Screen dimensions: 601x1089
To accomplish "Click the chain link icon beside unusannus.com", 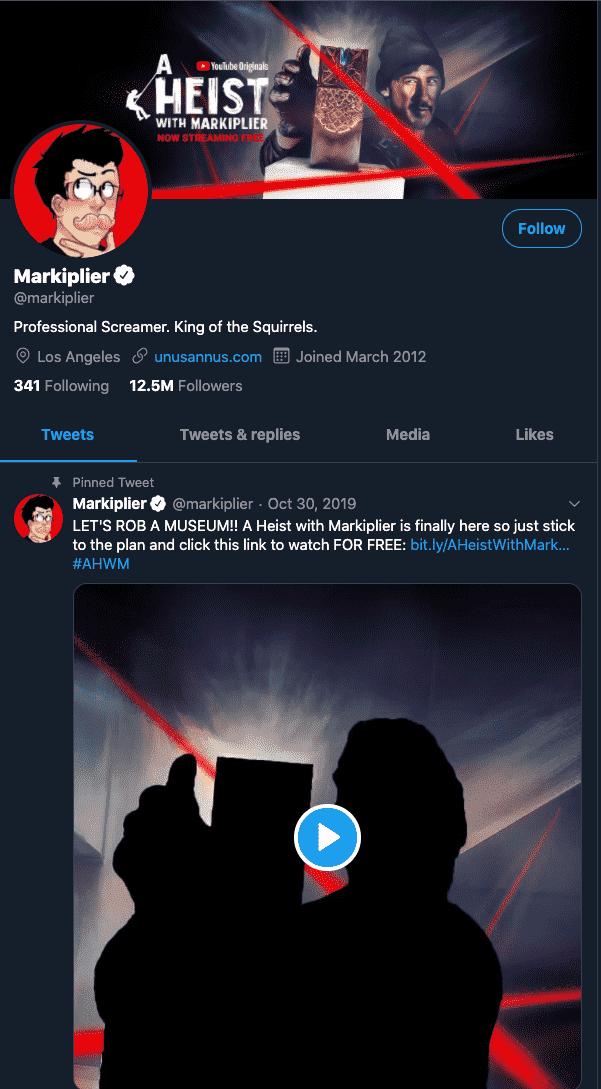I will point(140,356).
